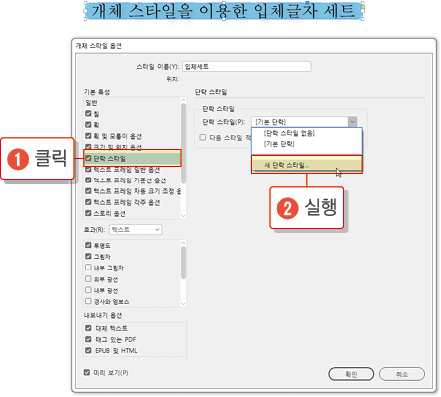Click scroll-up arrow of 기본 특성 list
Screen dimensions: 441x397
pyautogui.click(x=183, y=100)
